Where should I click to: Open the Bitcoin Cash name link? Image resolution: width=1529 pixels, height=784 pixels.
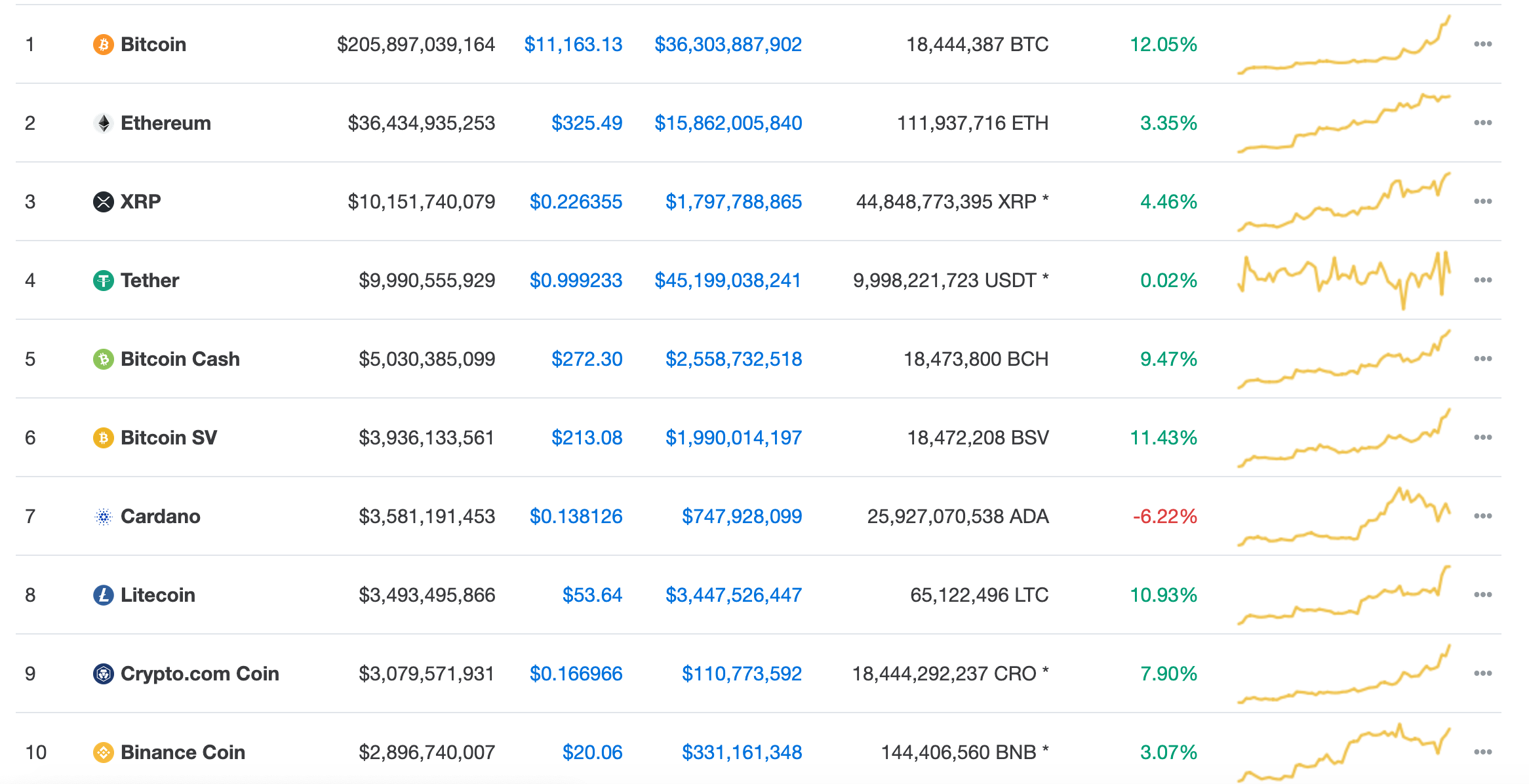pos(180,359)
